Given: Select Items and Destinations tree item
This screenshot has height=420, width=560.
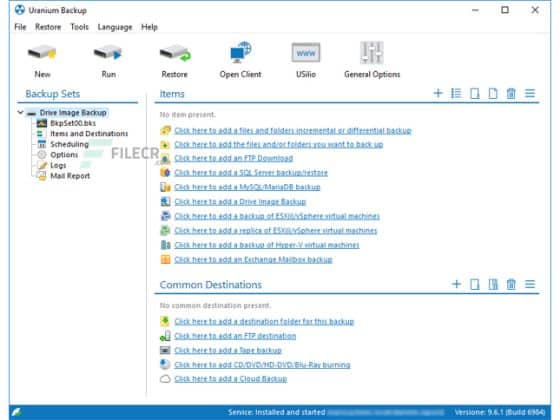Looking at the screenshot, I should coord(89,134).
